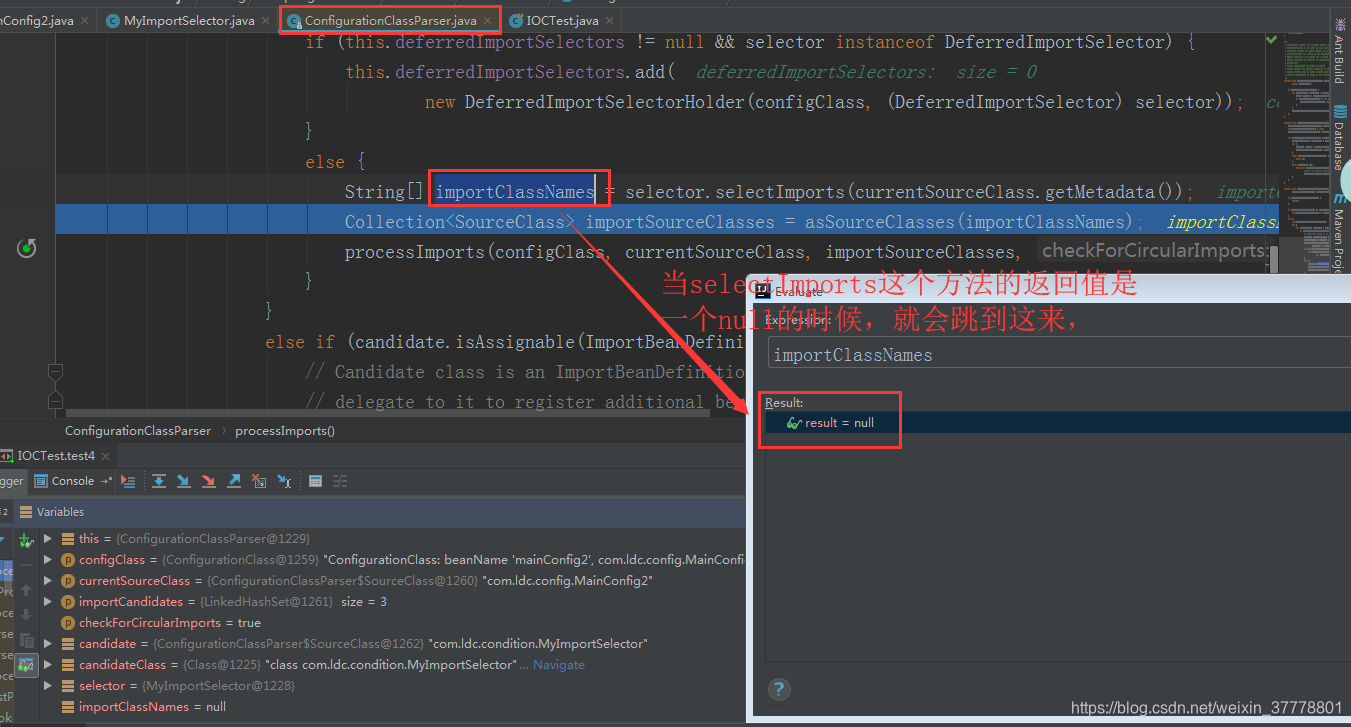The image size is (1351, 727).
Task: Click the 'size = 3' value of importCandidates
Action: (x=364, y=602)
